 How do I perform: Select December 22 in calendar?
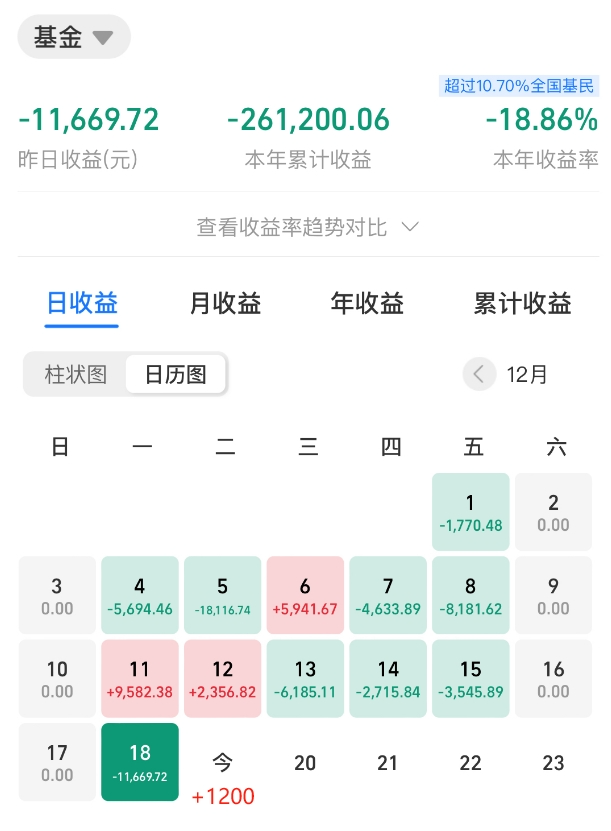point(471,763)
